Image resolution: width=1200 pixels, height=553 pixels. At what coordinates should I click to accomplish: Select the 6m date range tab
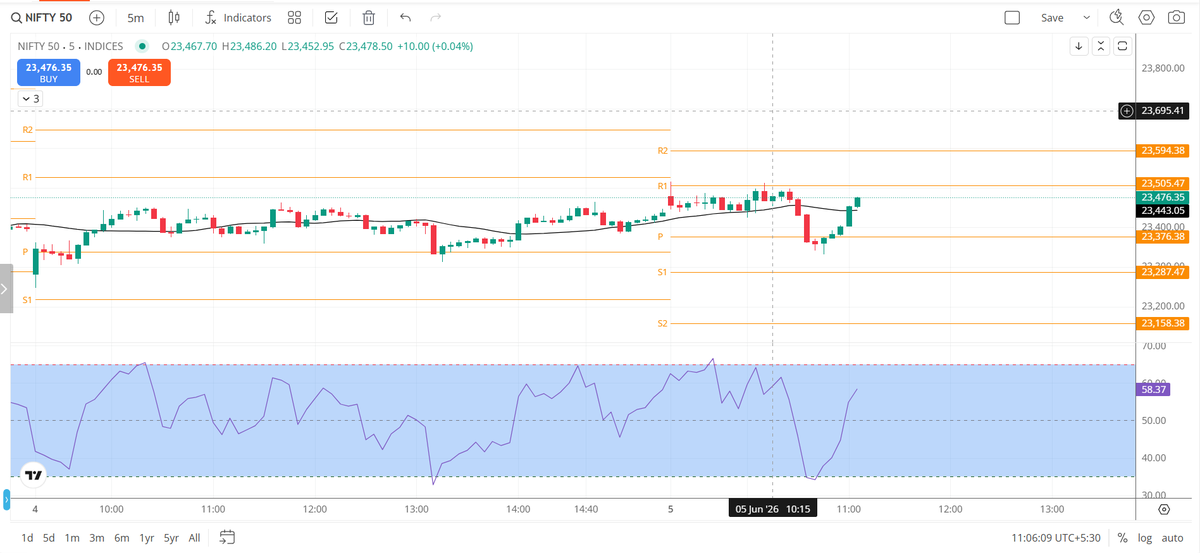[122, 537]
